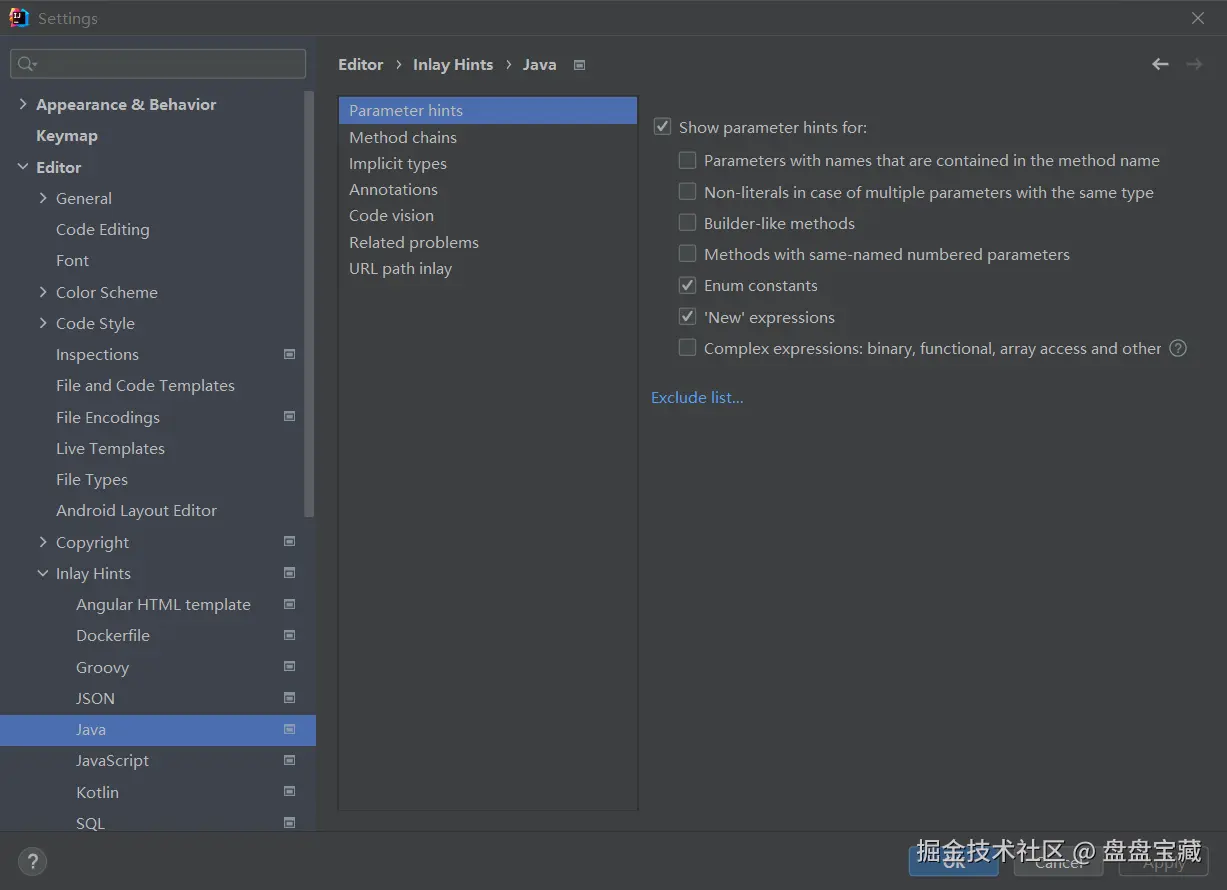Open the help tooltip icon next to Complex expressions
The image size is (1227, 890).
(x=1178, y=348)
